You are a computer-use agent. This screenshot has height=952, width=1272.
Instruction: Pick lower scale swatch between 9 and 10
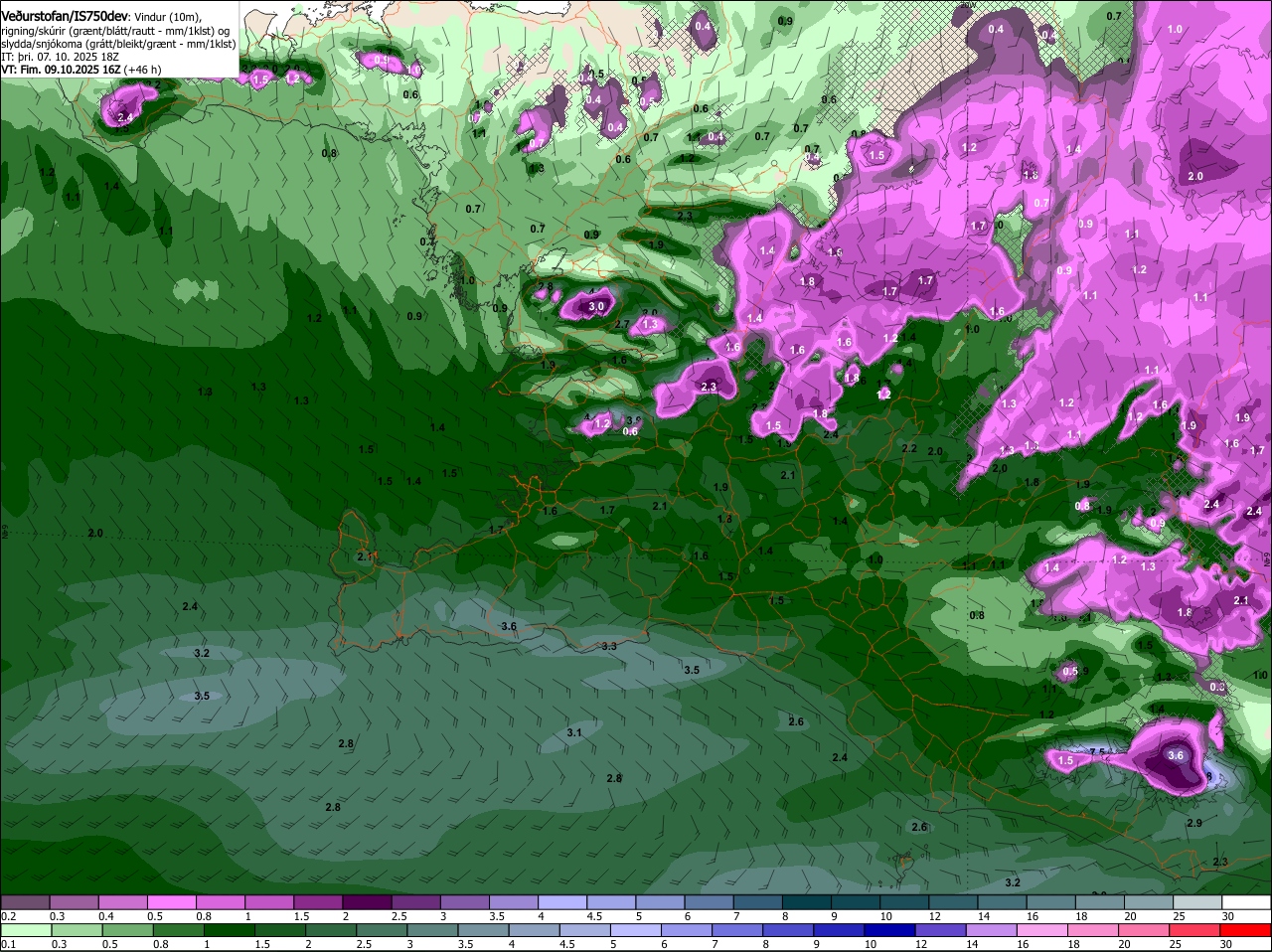pos(838,929)
